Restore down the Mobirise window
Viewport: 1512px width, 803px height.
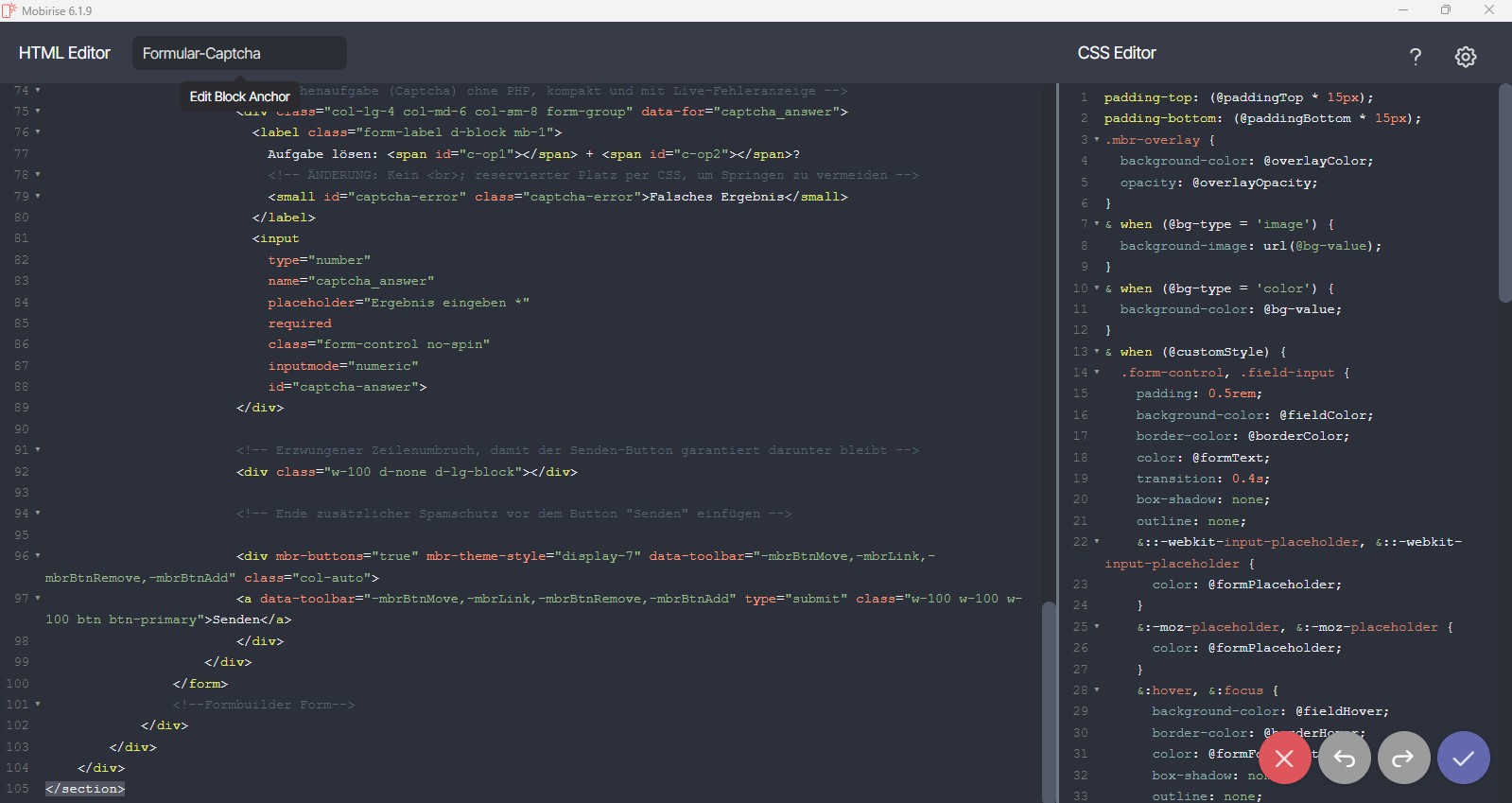pyautogui.click(x=1446, y=10)
